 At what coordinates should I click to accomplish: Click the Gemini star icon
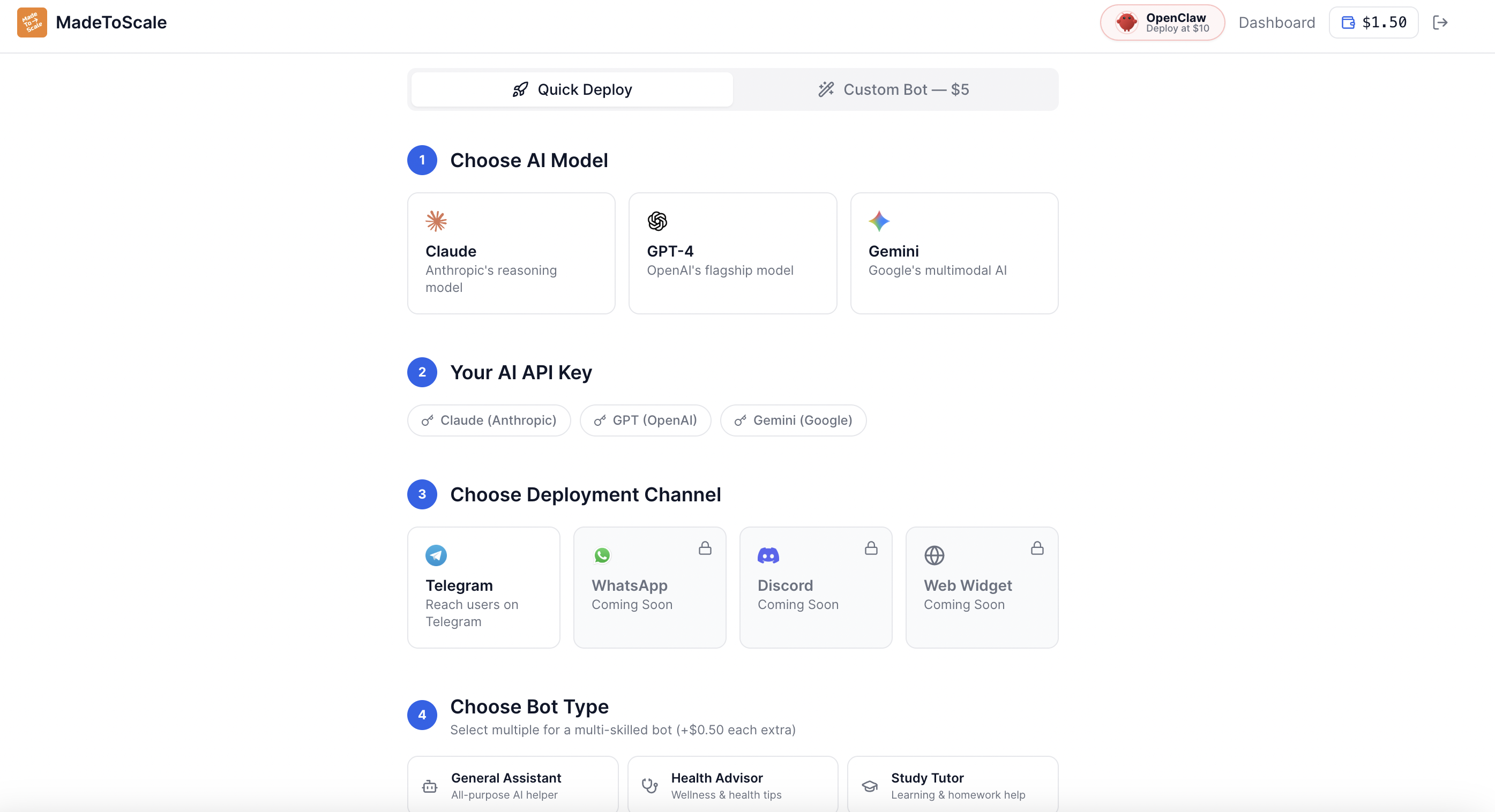tap(879, 221)
